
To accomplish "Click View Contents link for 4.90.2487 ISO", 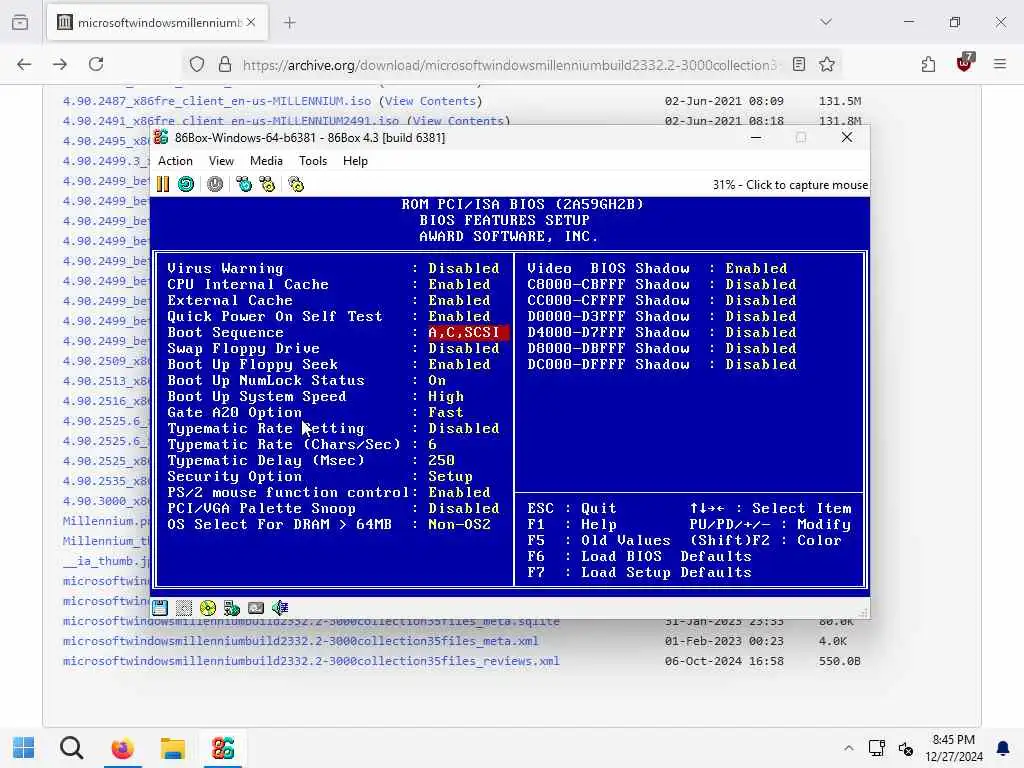I will 430,101.
